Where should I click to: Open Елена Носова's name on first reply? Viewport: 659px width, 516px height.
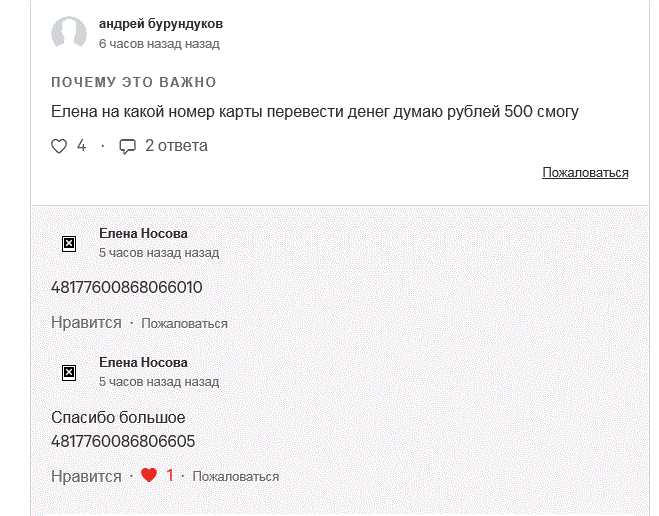pos(143,233)
